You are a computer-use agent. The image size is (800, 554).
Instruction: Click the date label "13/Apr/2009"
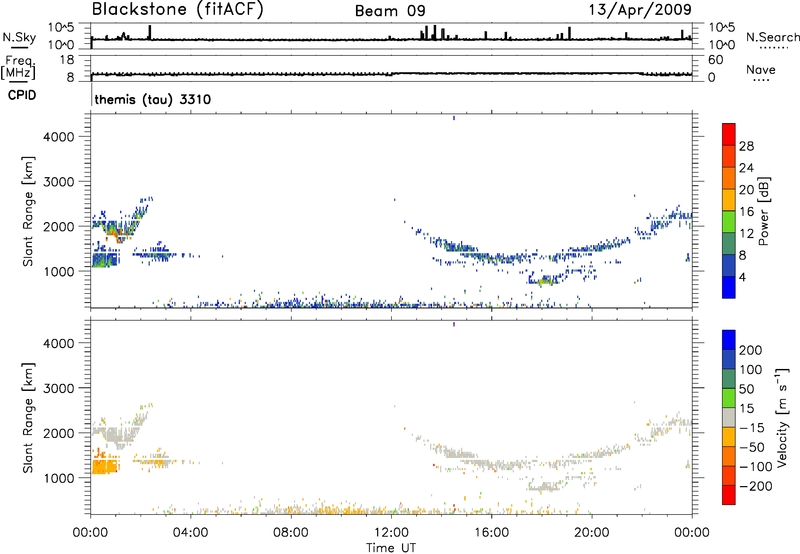click(x=640, y=9)
